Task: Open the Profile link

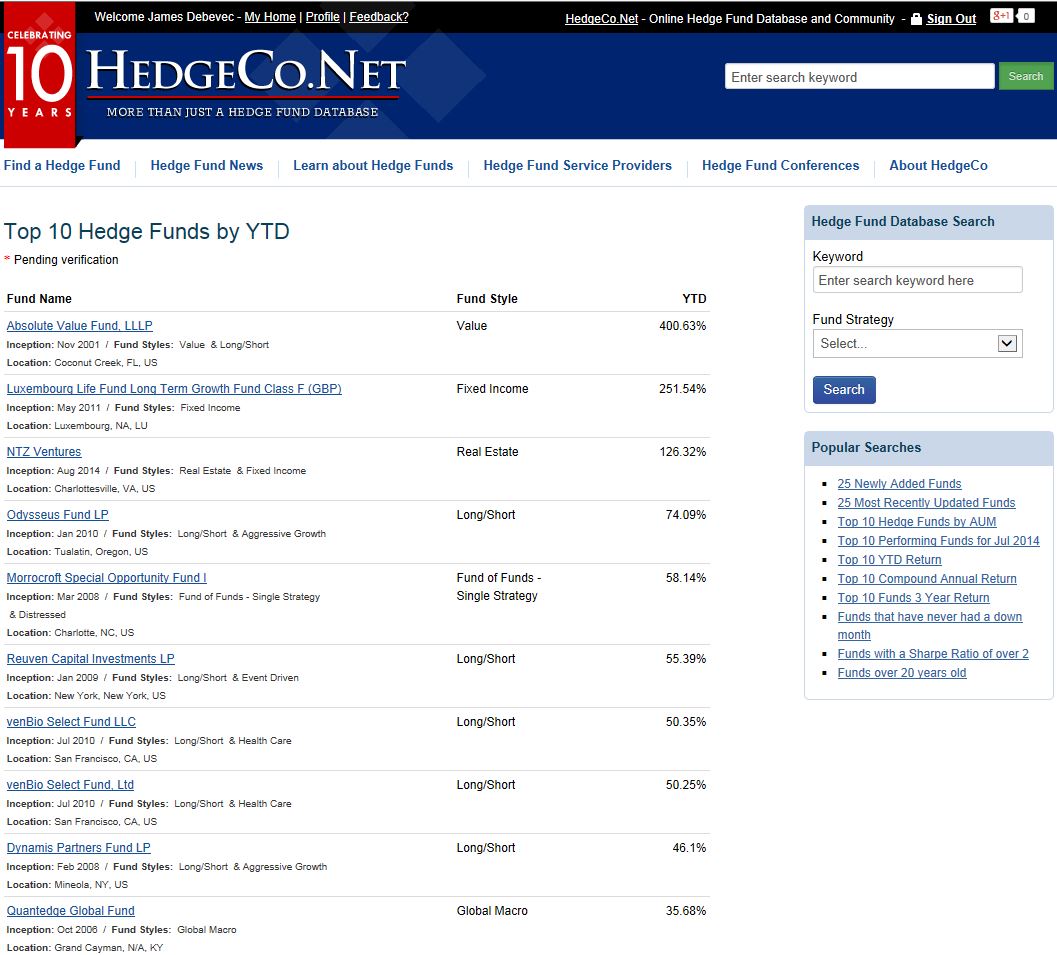Action: click(322, 17)
